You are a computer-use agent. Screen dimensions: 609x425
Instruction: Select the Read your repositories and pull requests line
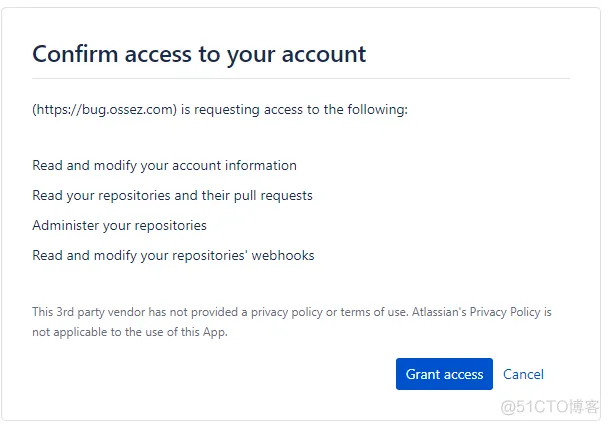point(172,195)
